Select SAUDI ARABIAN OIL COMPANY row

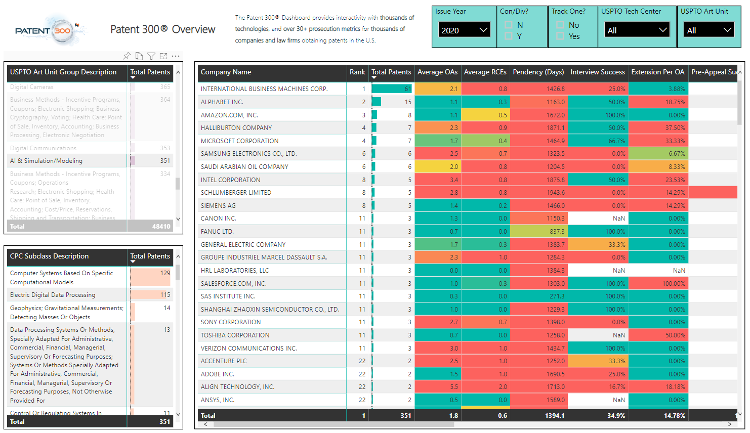[x=467, y=167]
